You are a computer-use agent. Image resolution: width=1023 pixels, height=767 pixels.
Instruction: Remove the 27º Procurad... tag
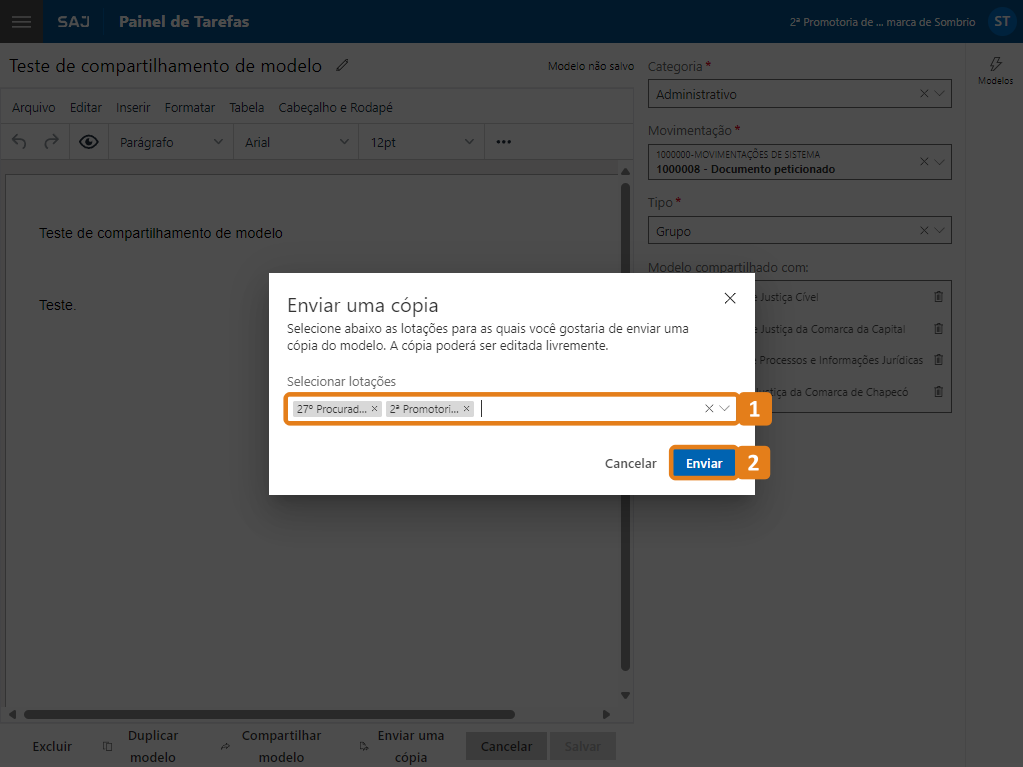(x=375, y=409)
